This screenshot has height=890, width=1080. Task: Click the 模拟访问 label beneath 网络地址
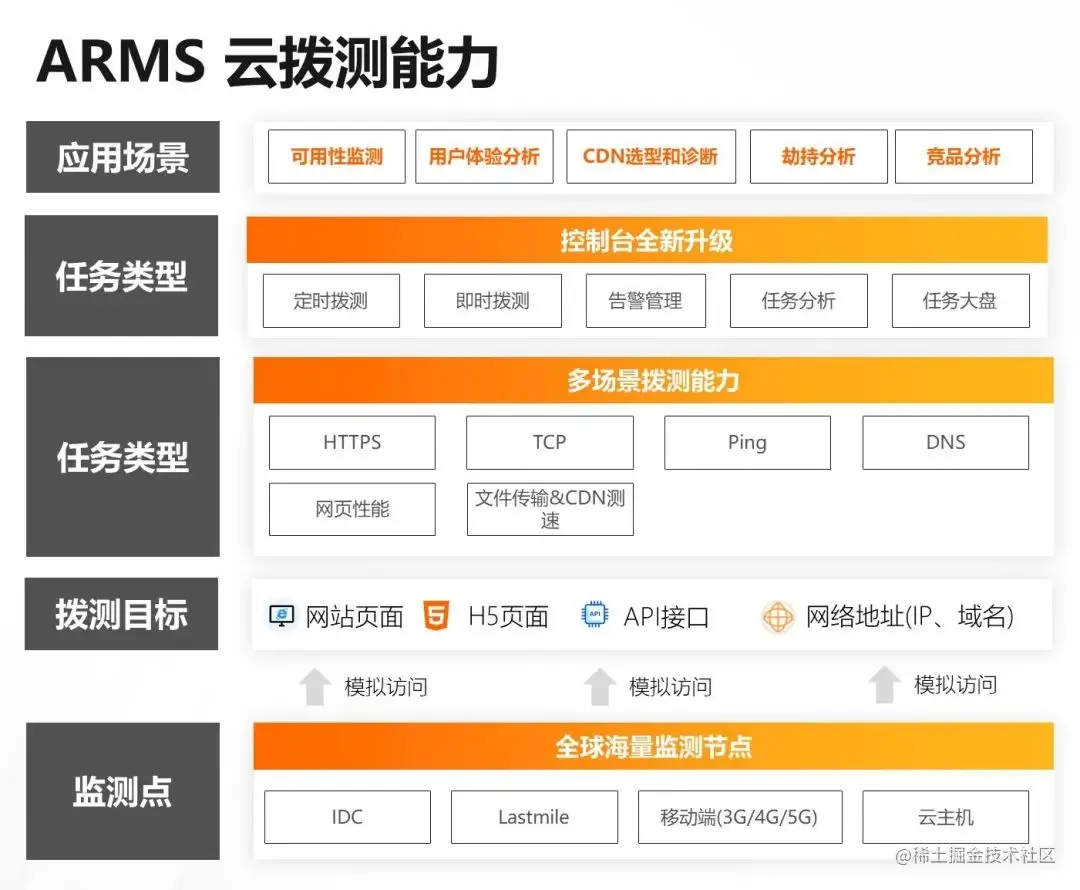956,685
